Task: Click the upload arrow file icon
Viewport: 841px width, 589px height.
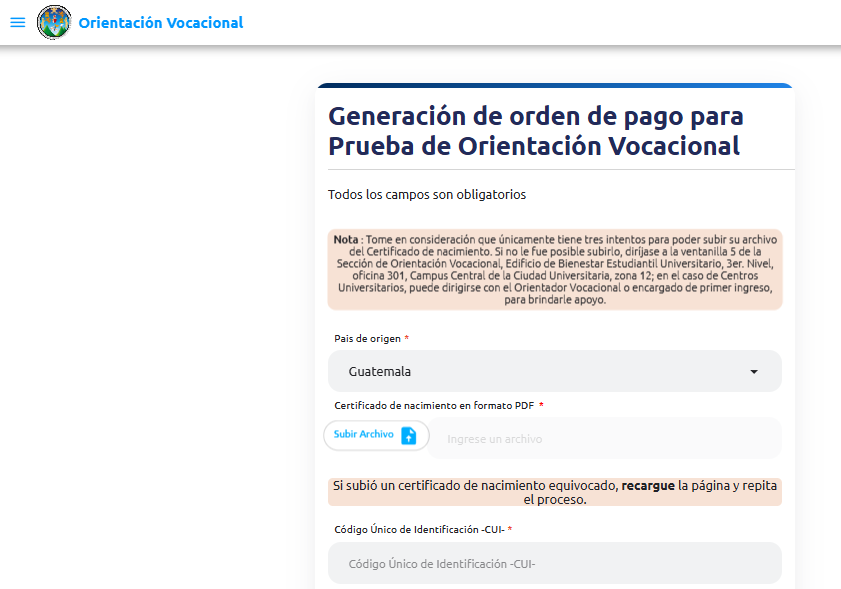Action: 408,435
